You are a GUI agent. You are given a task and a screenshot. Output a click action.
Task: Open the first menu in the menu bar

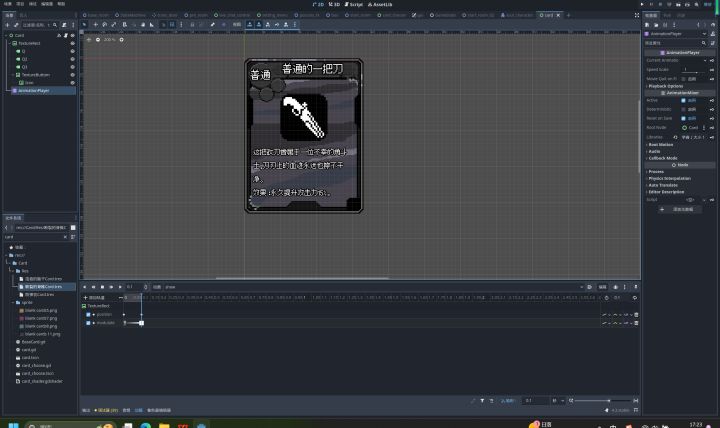click(6, 4)
